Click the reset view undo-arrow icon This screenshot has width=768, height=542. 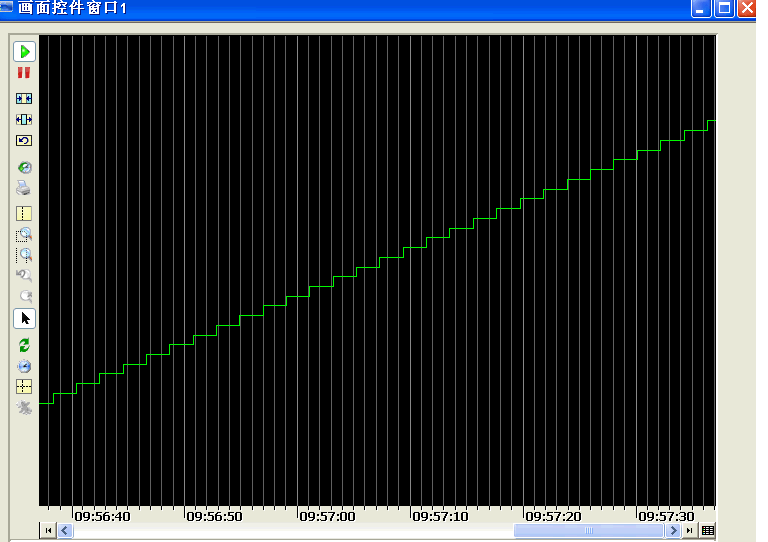(24, 141)
